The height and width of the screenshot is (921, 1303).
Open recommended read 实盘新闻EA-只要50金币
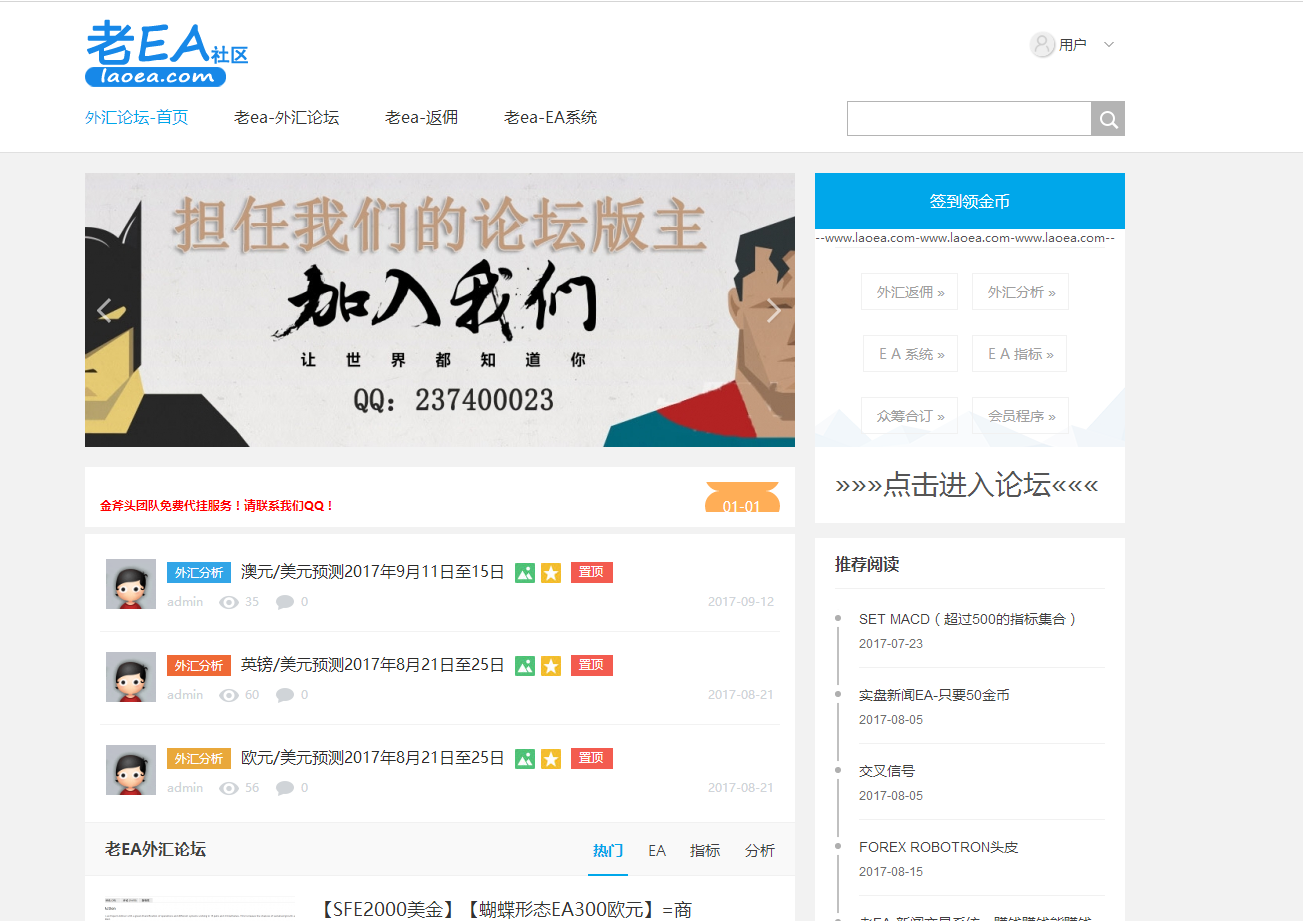point(934,695)
